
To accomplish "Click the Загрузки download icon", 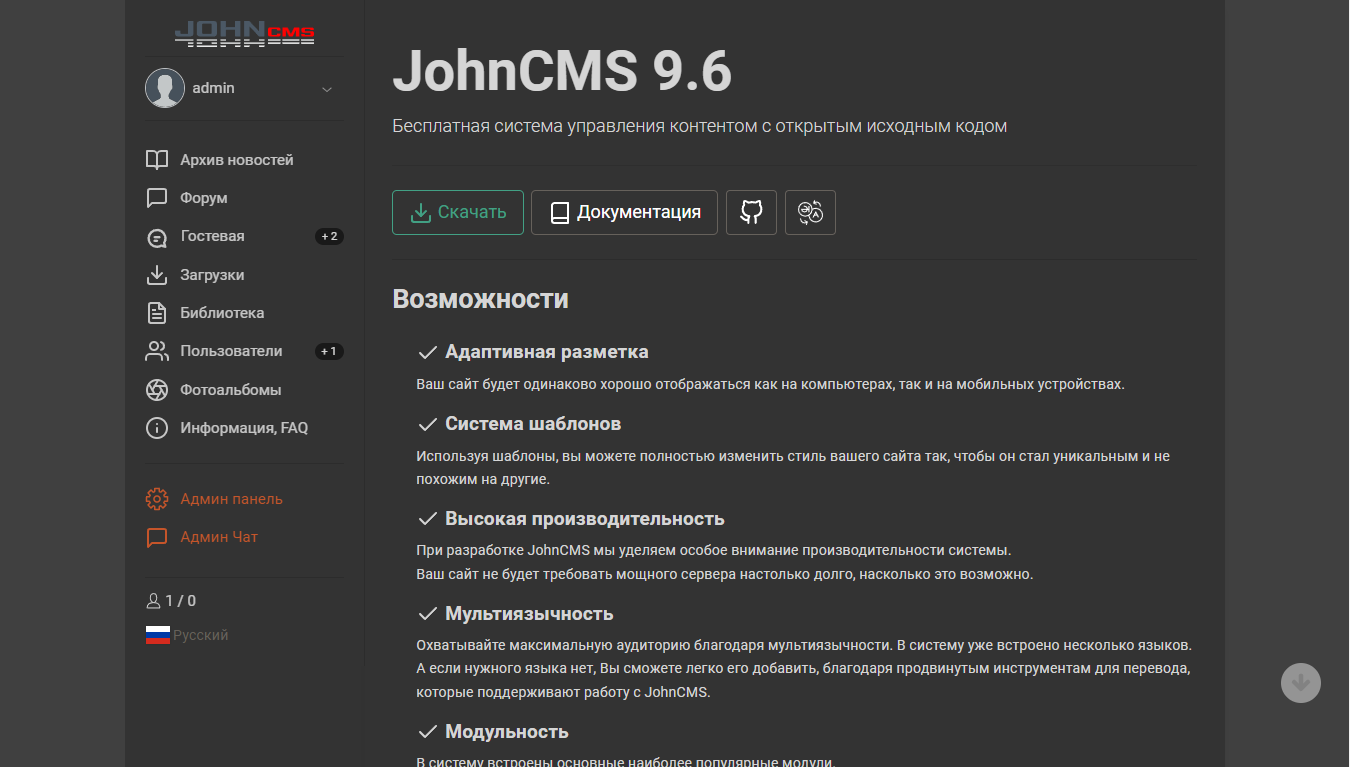I will 157,275.
